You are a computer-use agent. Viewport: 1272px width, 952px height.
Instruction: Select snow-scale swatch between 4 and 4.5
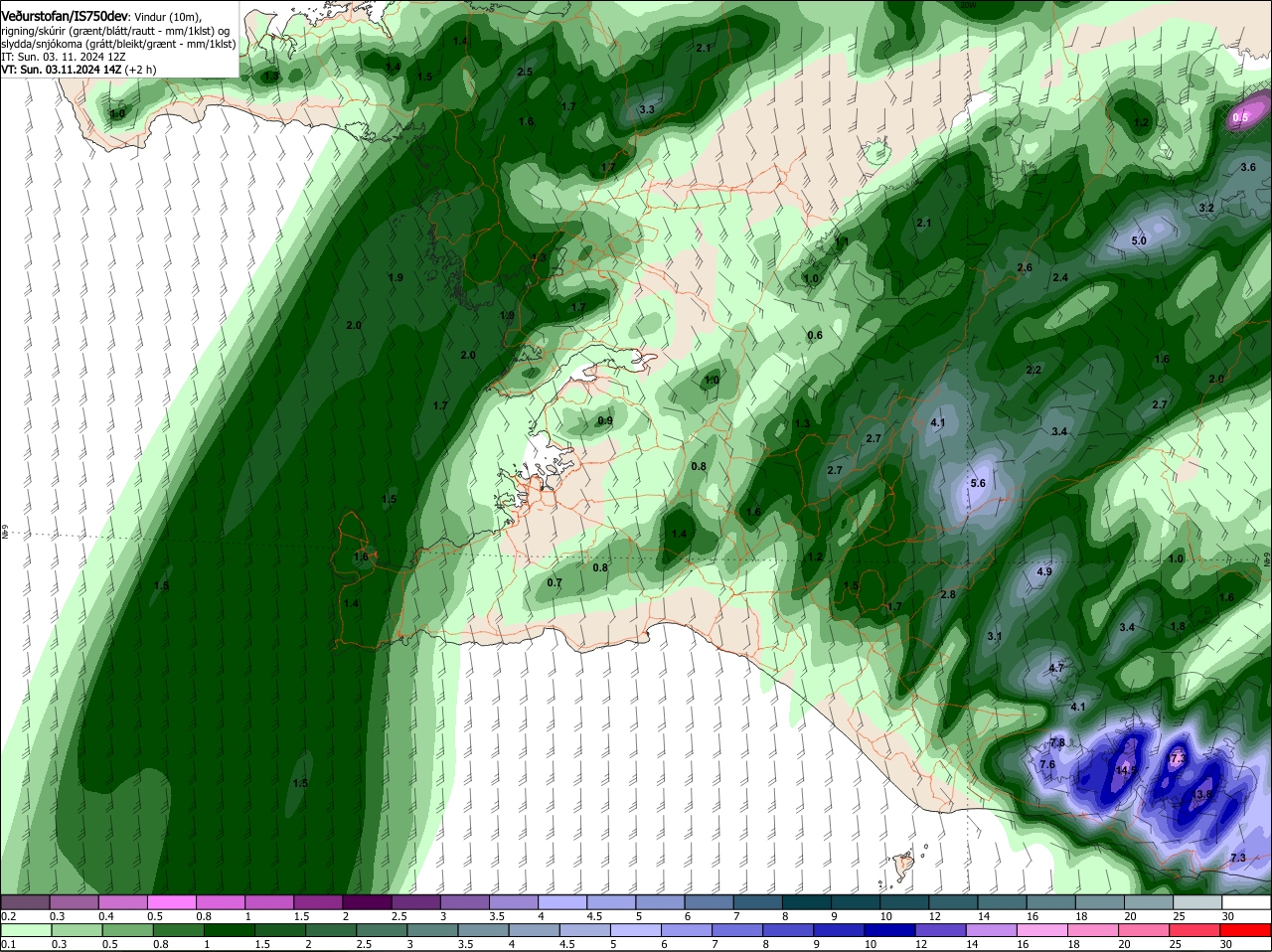562,901
